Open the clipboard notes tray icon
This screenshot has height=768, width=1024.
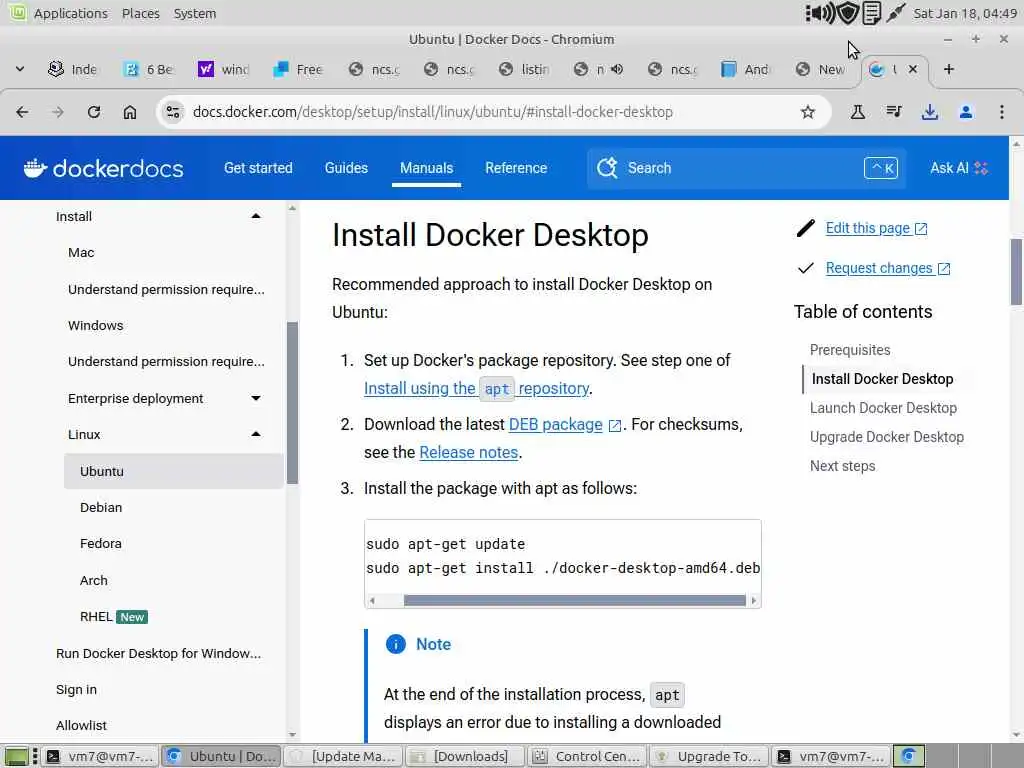pyautogui.click(x=872, y=12)
